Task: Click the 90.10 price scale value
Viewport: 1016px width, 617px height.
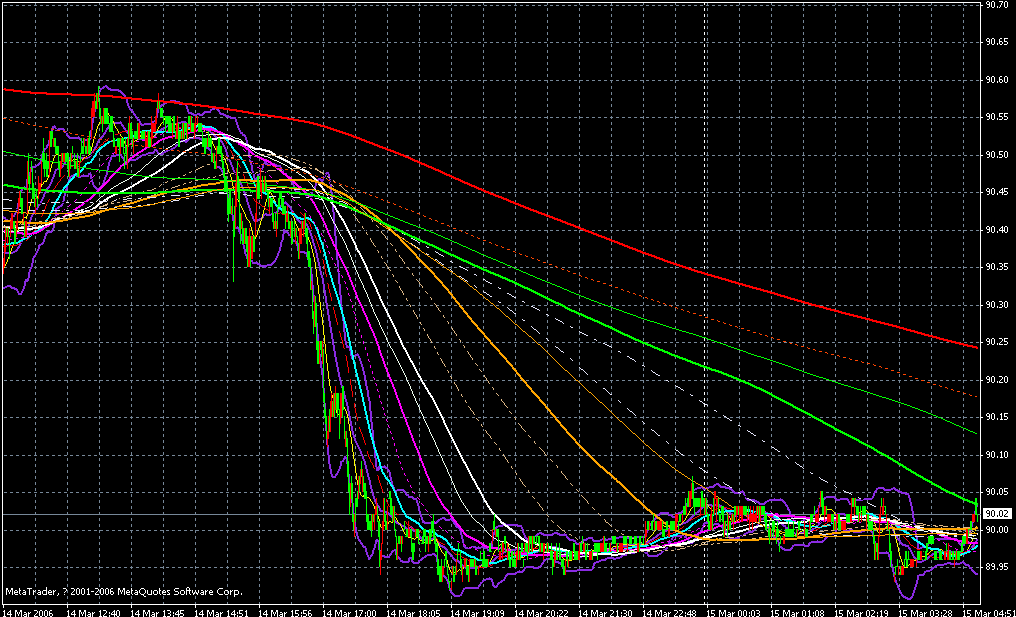Action: [995, 455]
